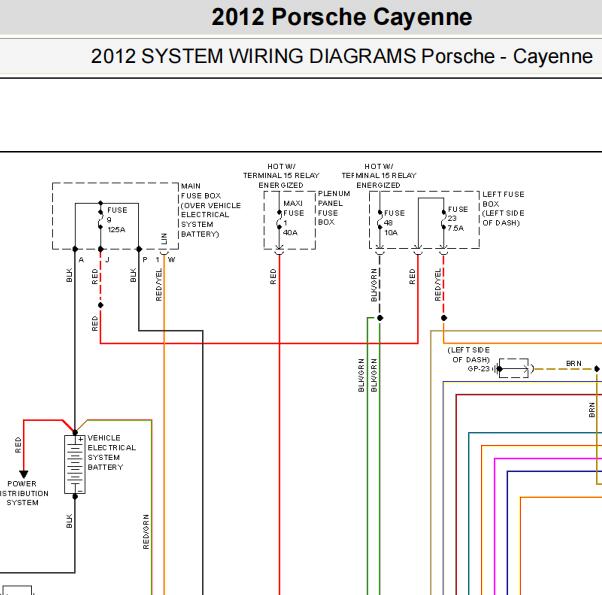Click the "GP-23" ground point label
The image size is (602, 595).
pos(478,369)
